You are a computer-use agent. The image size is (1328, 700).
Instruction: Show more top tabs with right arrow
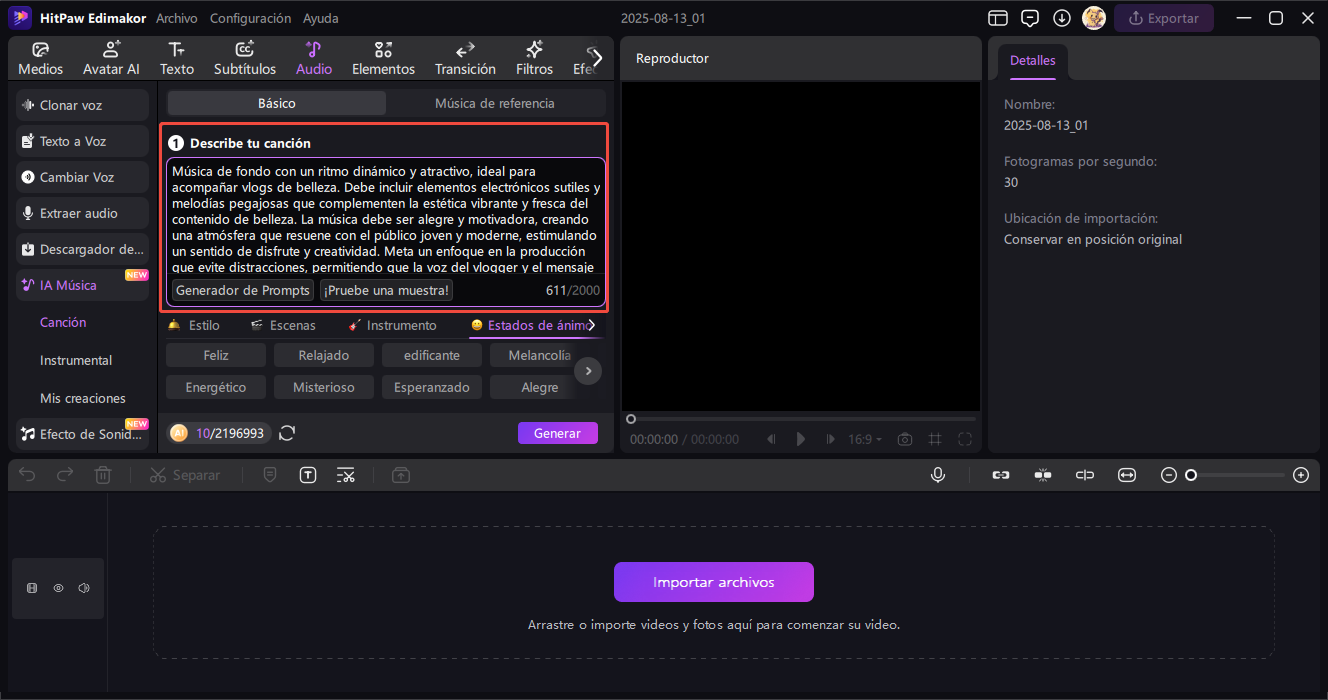tap(597, 58)
